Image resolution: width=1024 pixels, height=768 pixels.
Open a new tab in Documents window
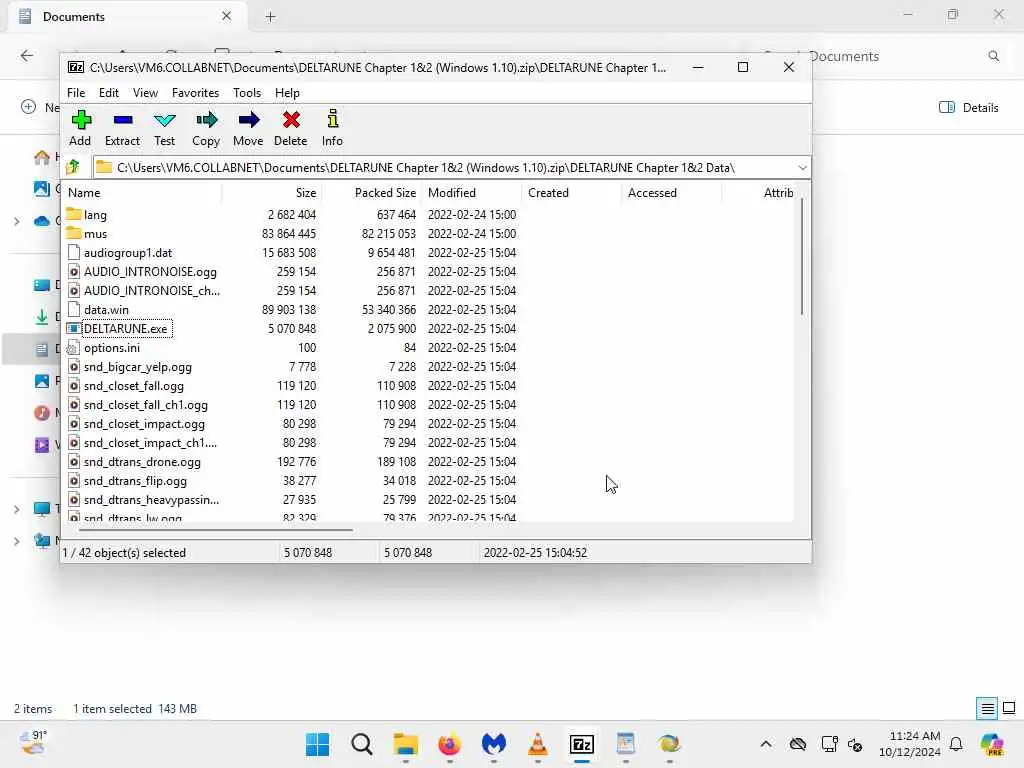click(270, 17)
